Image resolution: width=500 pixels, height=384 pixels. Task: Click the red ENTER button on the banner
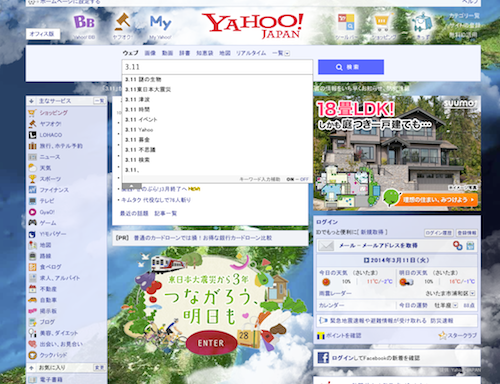point(211,343)
